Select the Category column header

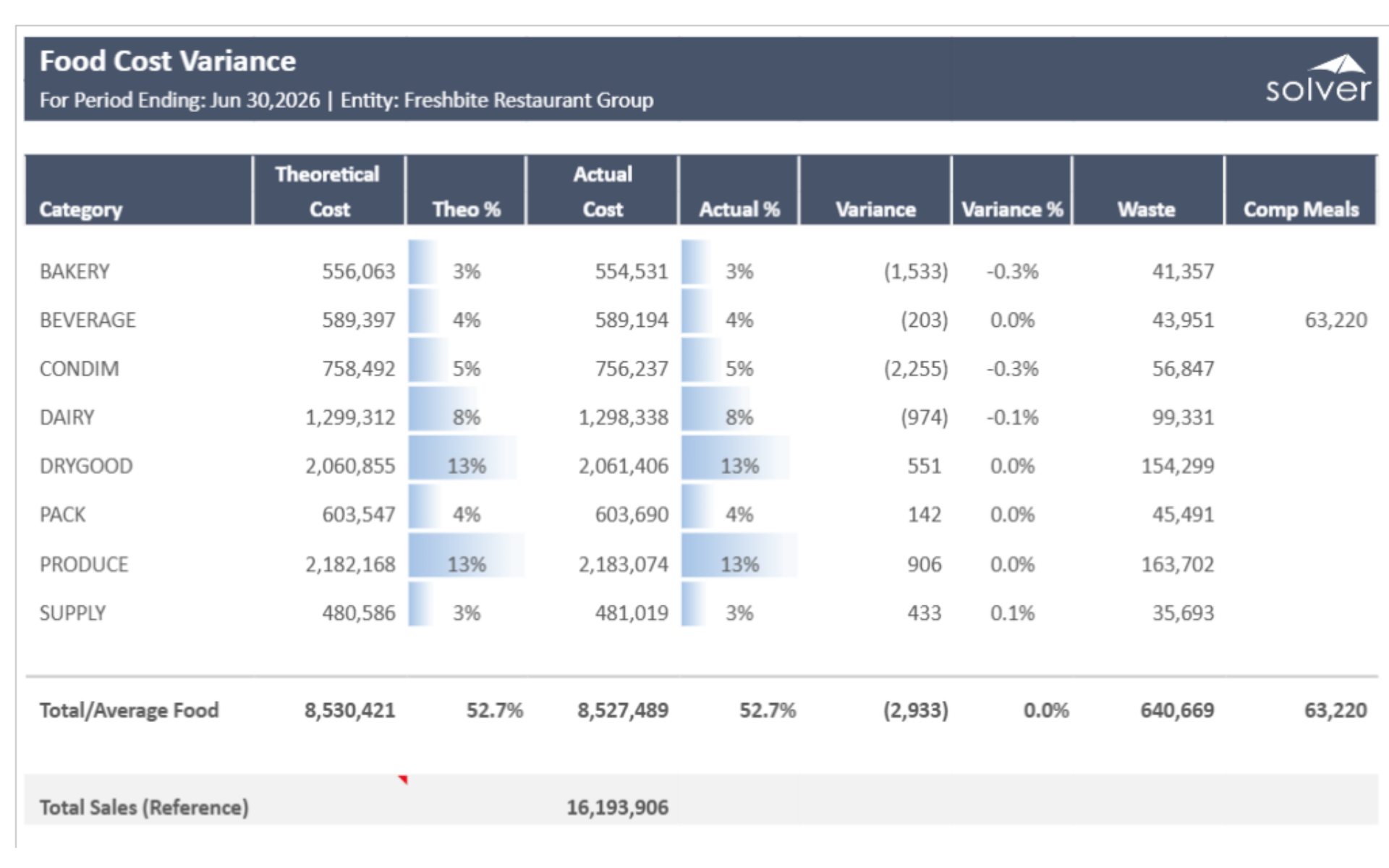[x=81, y=209]
